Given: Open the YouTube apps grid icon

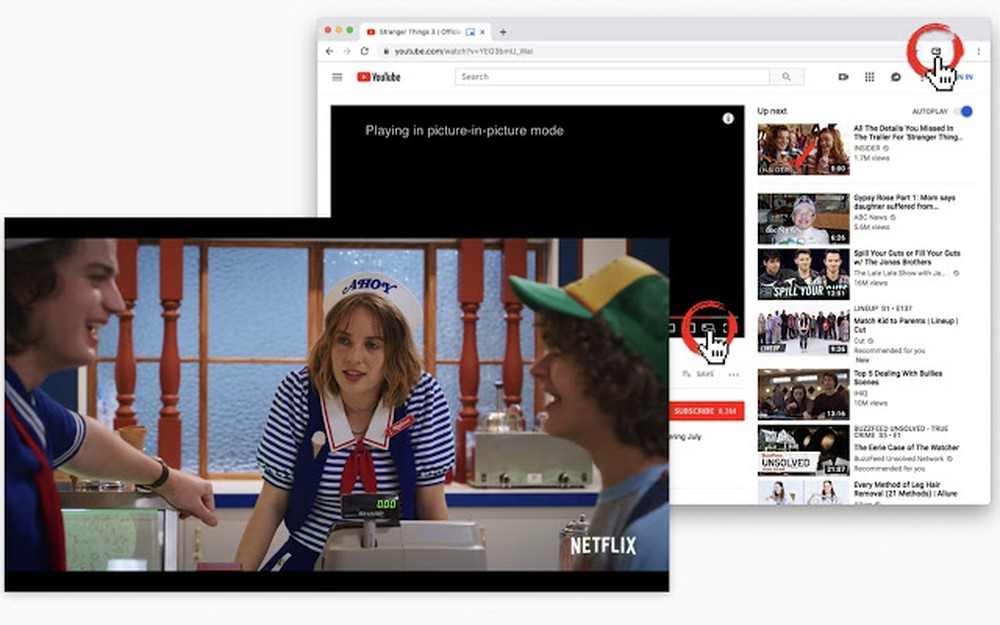Looking at the screenshot, I should [x=869, y=77].
